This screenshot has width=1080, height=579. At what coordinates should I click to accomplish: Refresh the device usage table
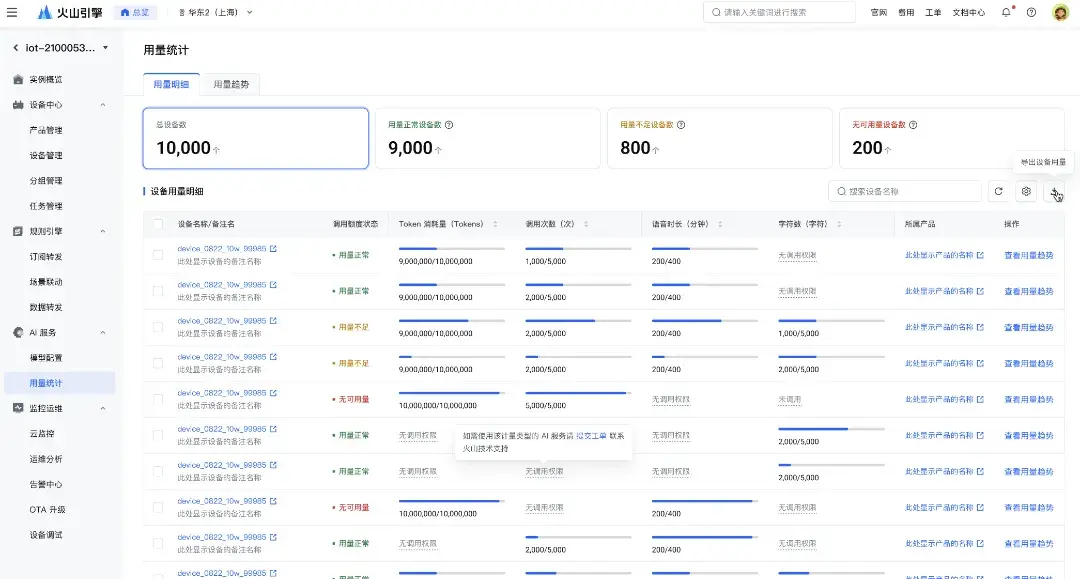(x=998, y=191)
